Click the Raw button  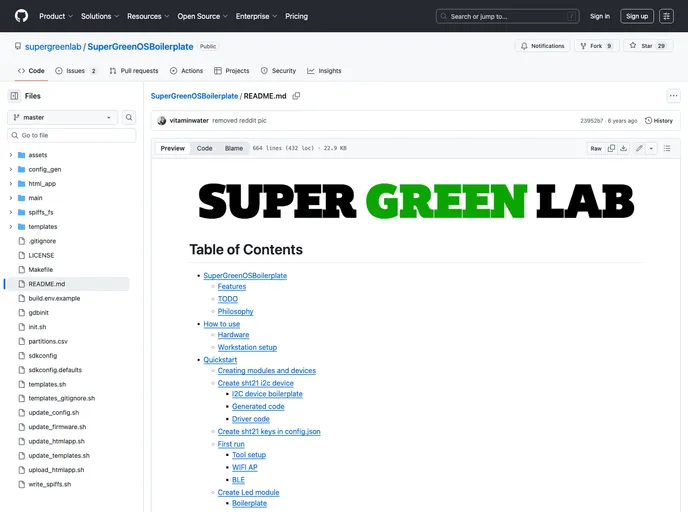[596, 148]
